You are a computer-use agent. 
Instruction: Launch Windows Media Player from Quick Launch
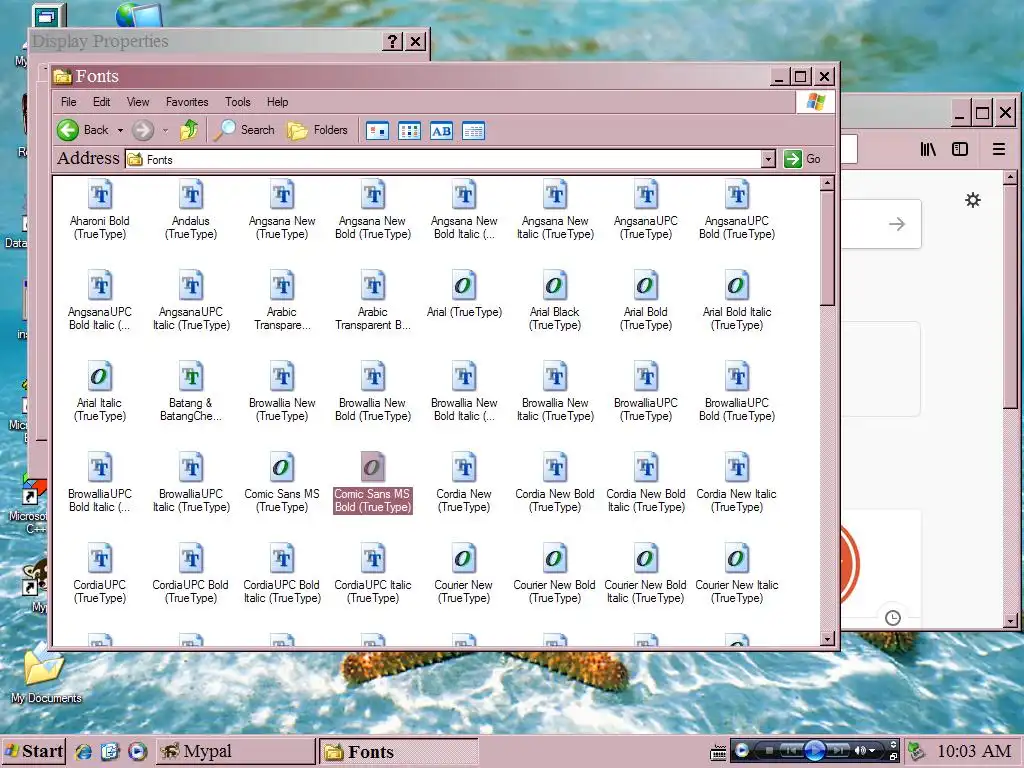[x=137, y=752]
